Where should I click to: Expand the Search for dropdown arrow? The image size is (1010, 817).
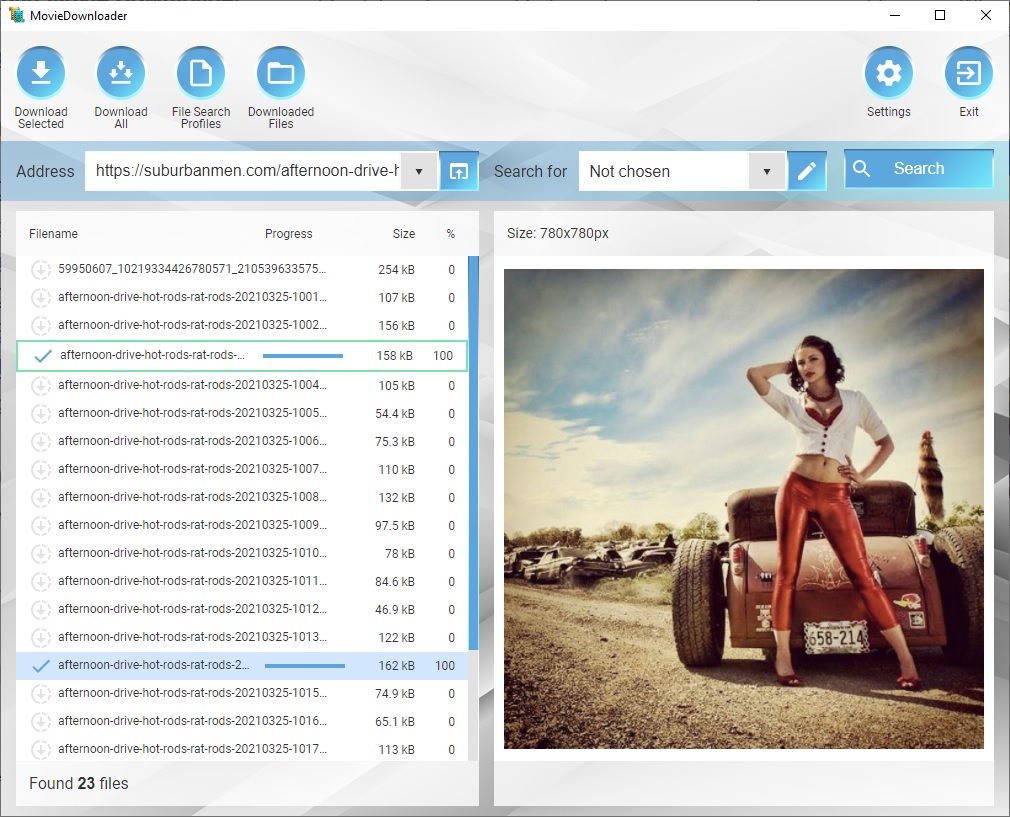767,171
